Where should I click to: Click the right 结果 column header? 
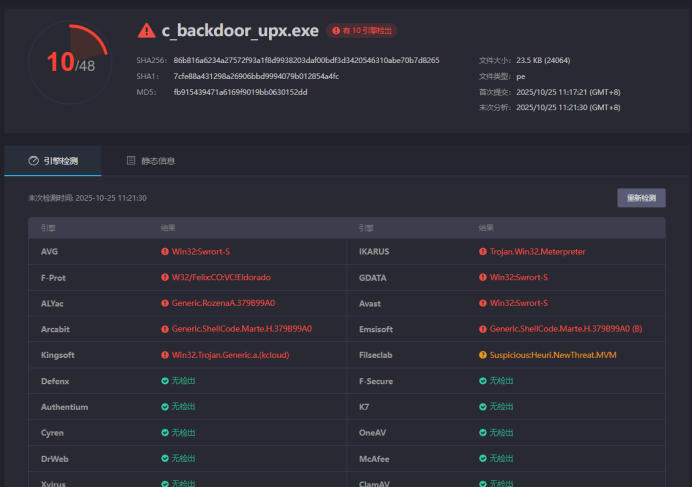click(x=486, y=228)
